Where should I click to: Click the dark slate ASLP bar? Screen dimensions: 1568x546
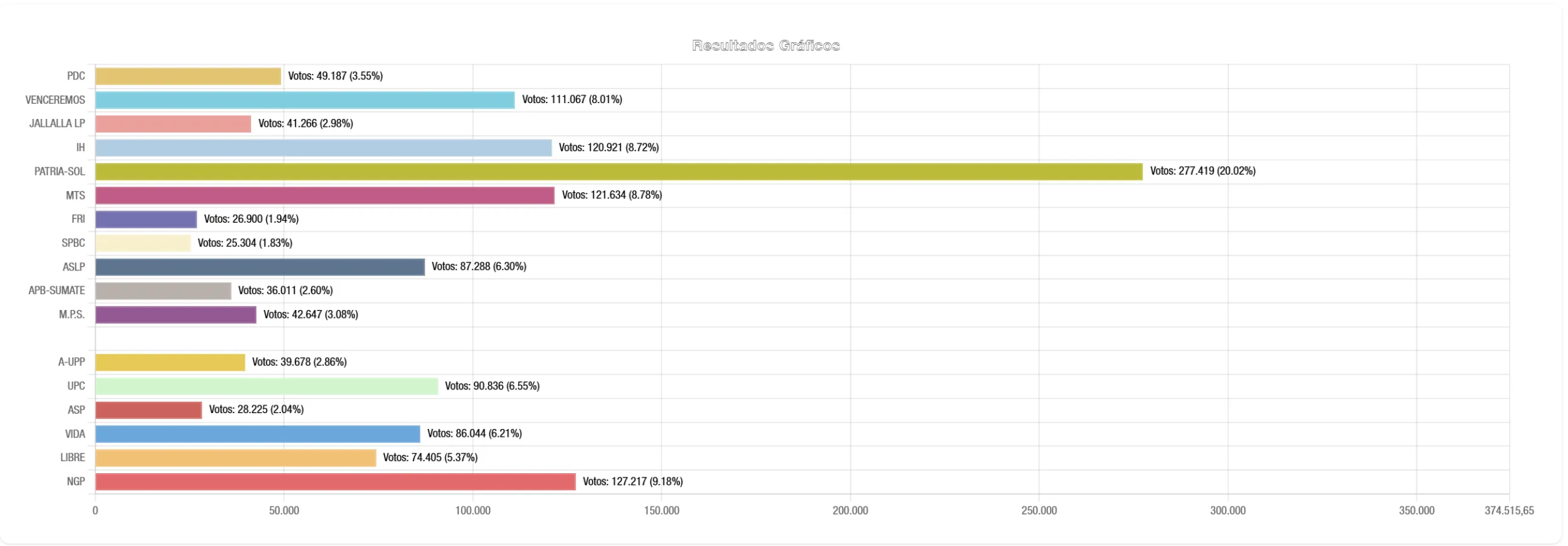(260, 266)
